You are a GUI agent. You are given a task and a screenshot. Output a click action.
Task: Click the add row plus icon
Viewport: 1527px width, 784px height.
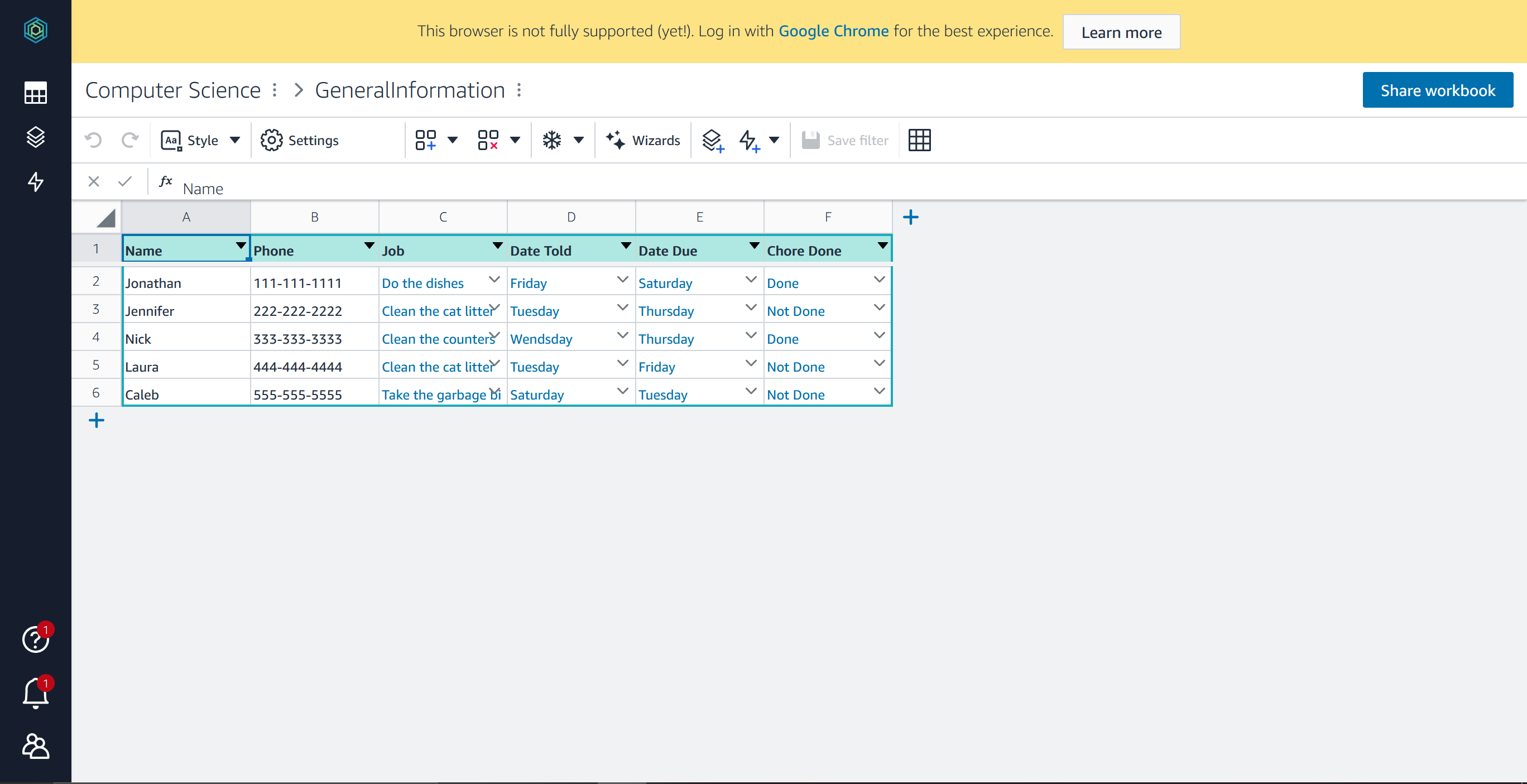(96, 421)
